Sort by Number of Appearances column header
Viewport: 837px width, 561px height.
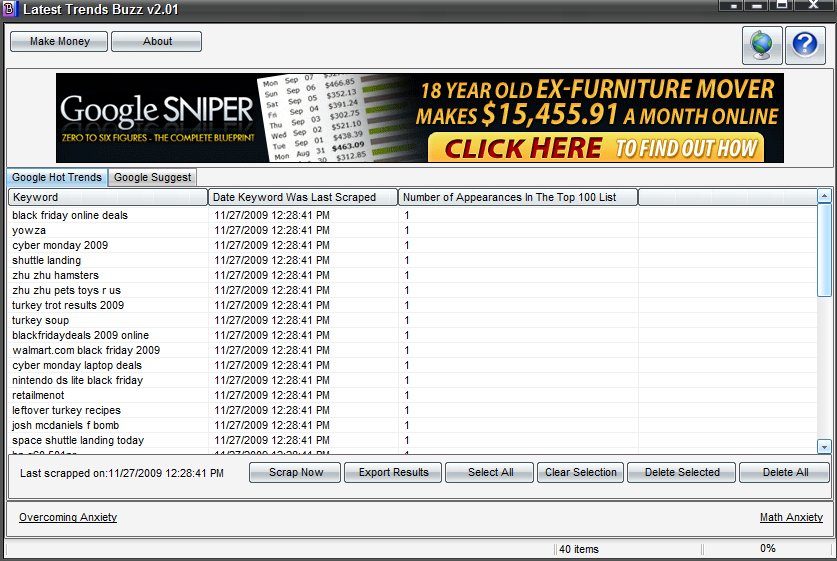click(518, 197)
